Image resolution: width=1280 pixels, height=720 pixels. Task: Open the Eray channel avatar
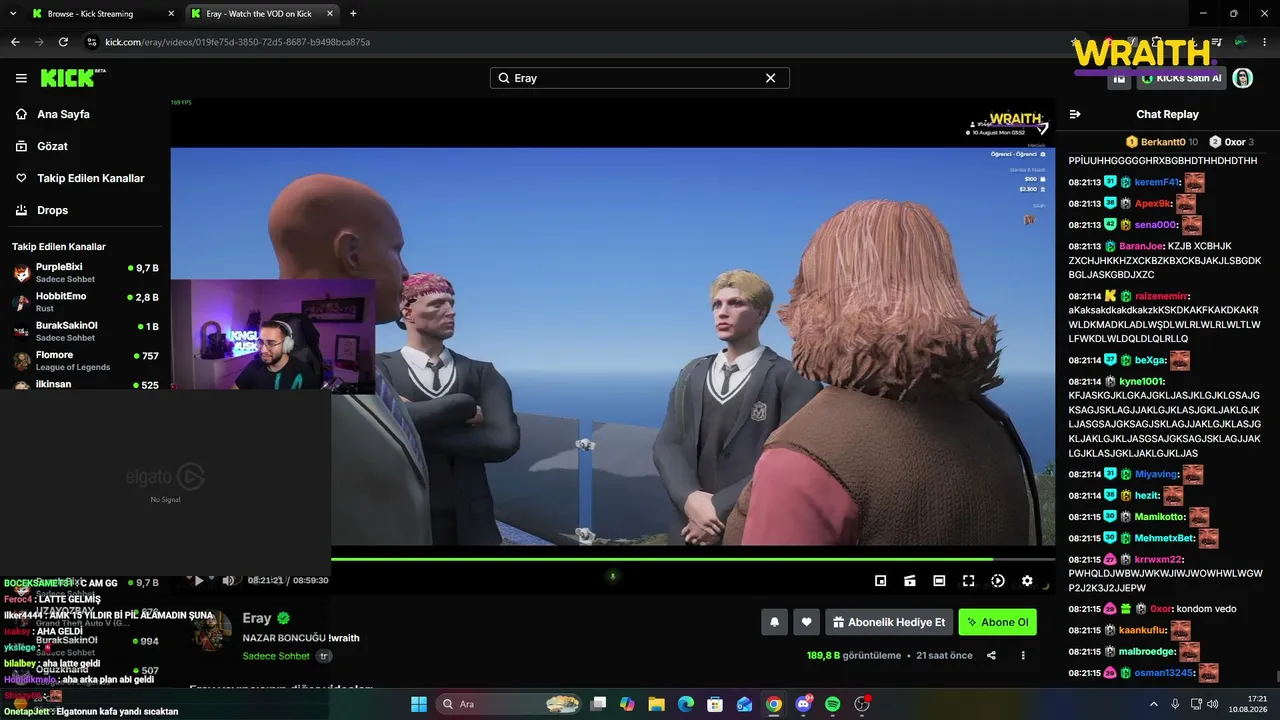(x=212, y=631)
